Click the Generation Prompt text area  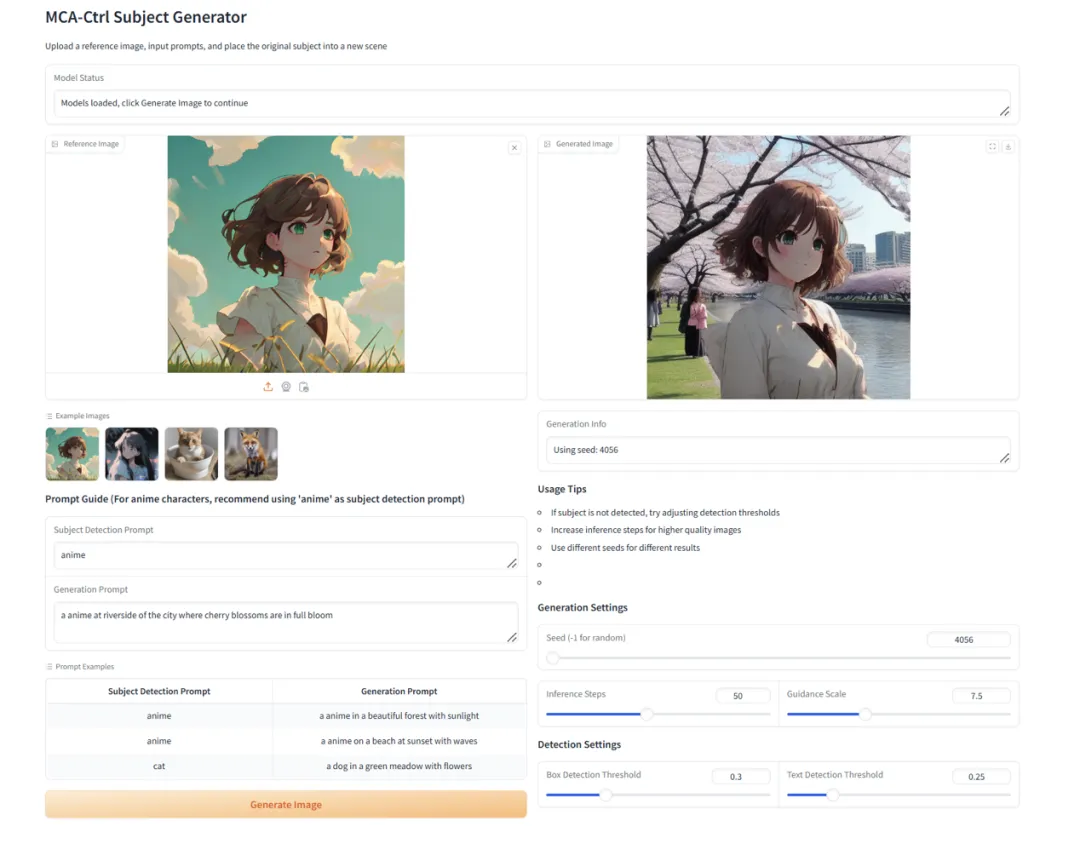click(x=286, y=623)
